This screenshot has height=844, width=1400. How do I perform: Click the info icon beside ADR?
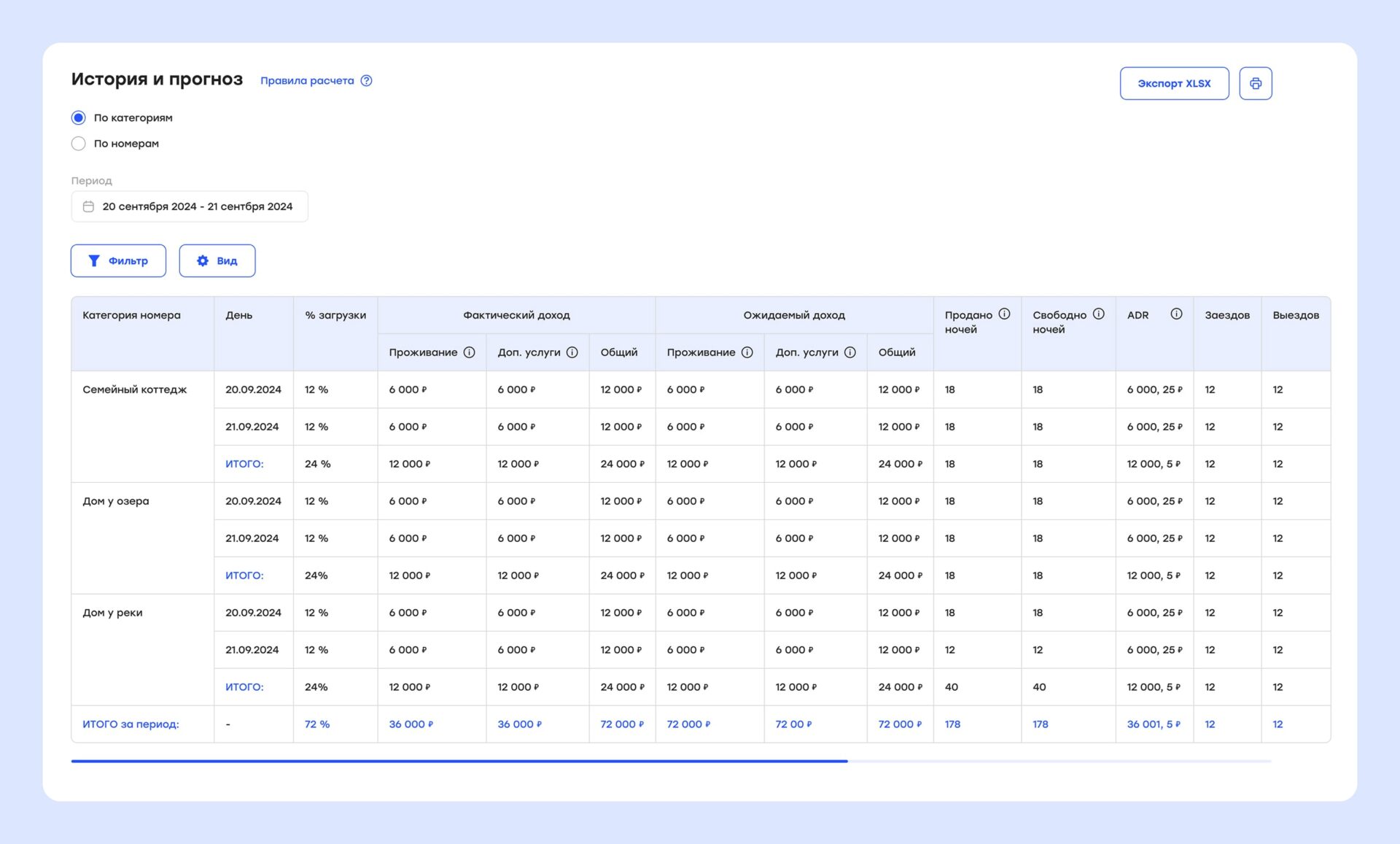pos(1175,314)
